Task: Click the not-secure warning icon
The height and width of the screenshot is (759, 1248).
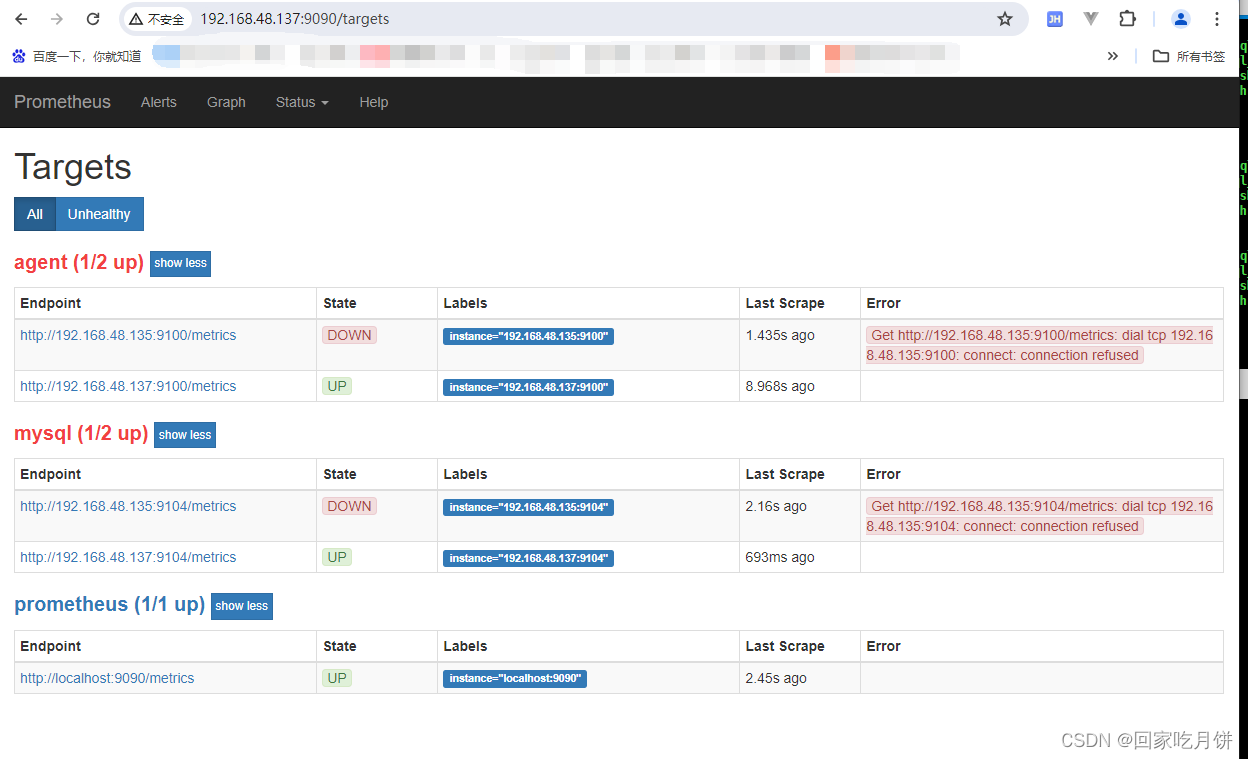Action: pos(136,19)
